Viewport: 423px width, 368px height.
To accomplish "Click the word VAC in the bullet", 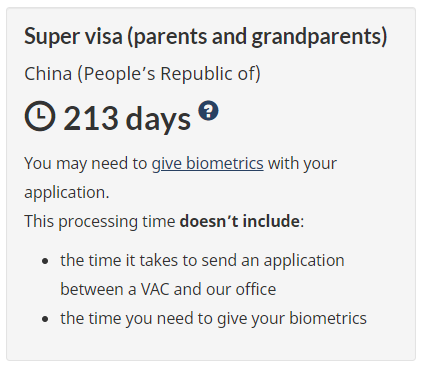I will [x=155, y=289].
